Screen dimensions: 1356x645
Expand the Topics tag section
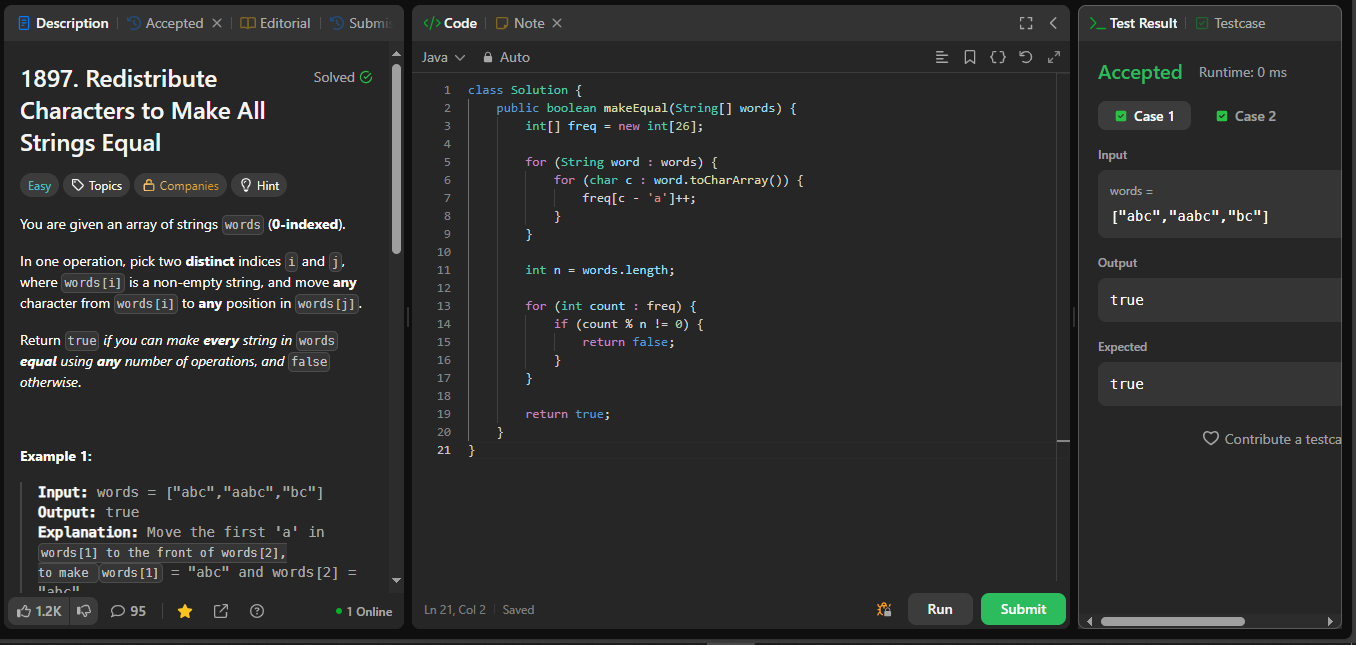tap(96, 185)
